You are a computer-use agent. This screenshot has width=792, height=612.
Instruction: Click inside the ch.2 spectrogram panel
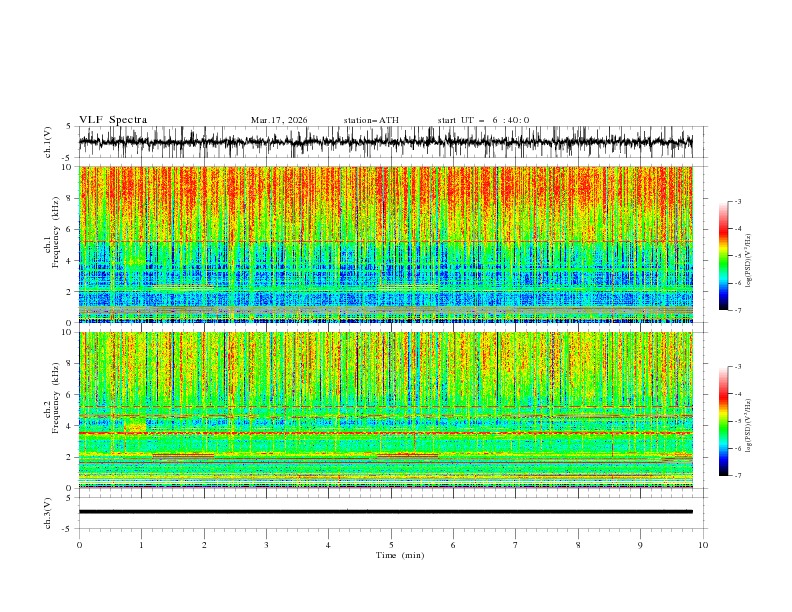tap(386, 410)
